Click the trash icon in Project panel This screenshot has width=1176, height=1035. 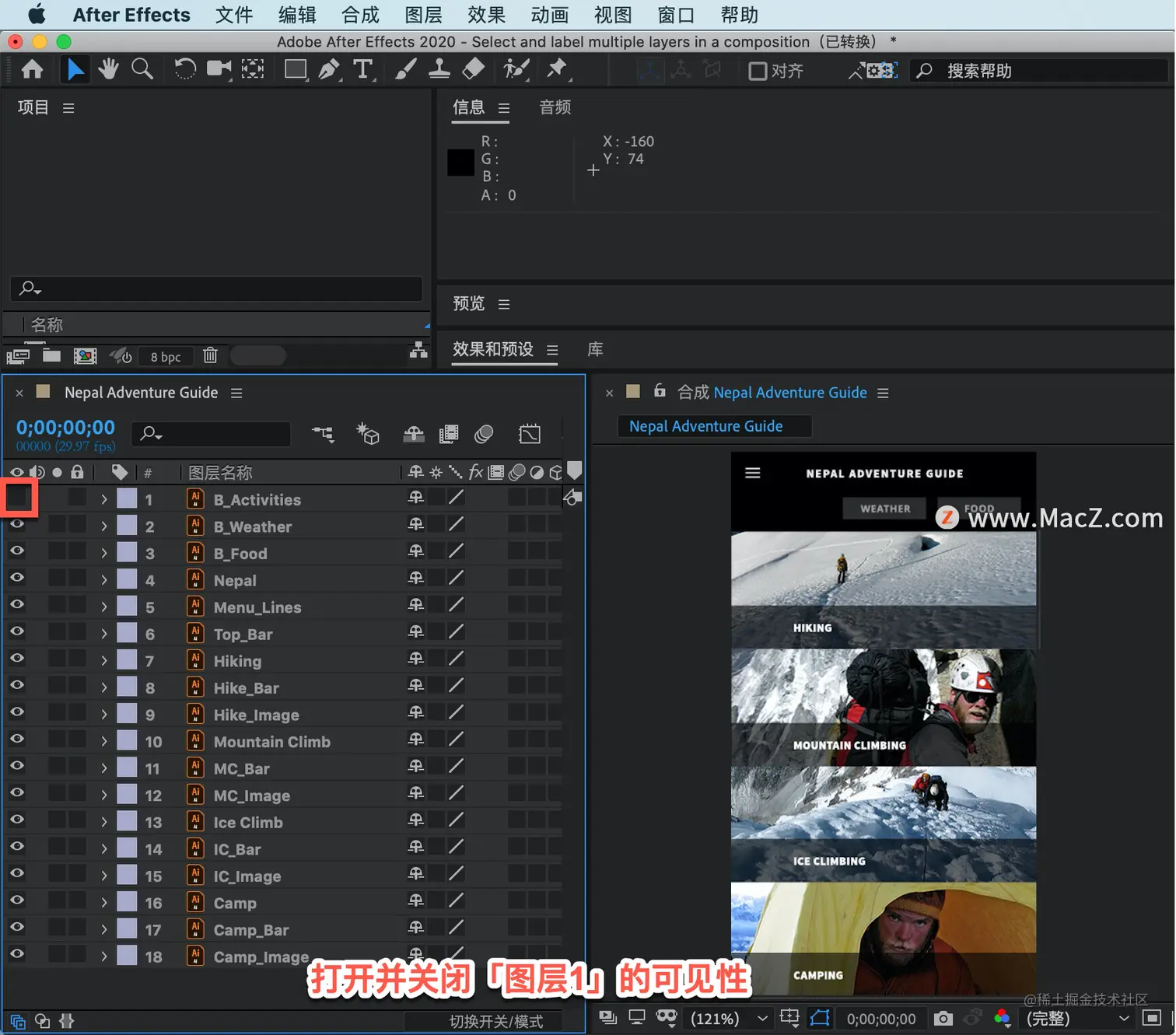(x=210, y=355)
